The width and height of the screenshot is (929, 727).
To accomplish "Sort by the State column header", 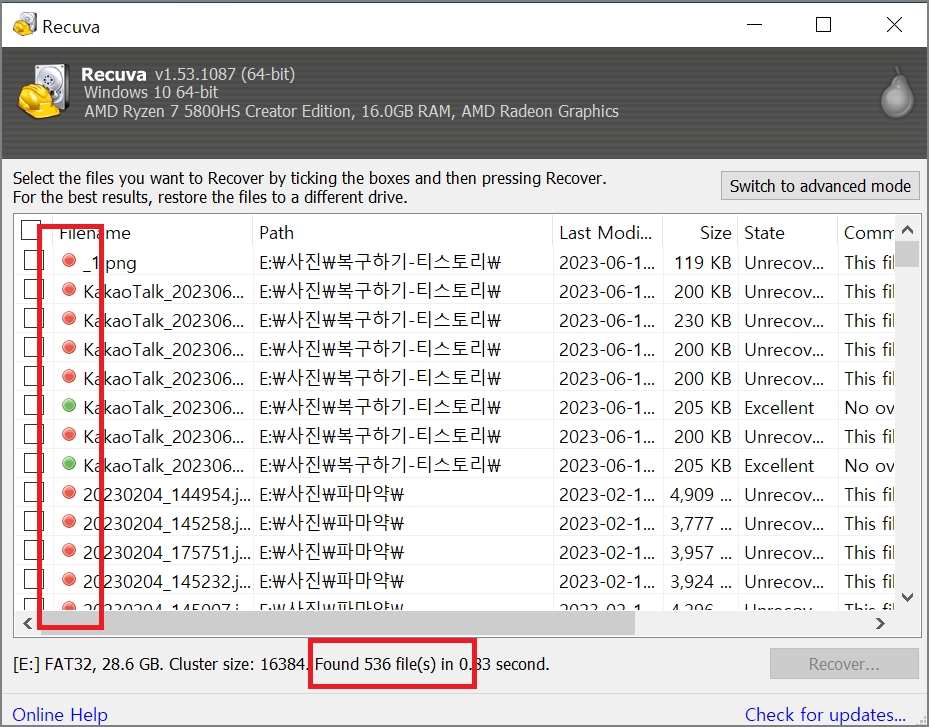I will coord(788,233).
